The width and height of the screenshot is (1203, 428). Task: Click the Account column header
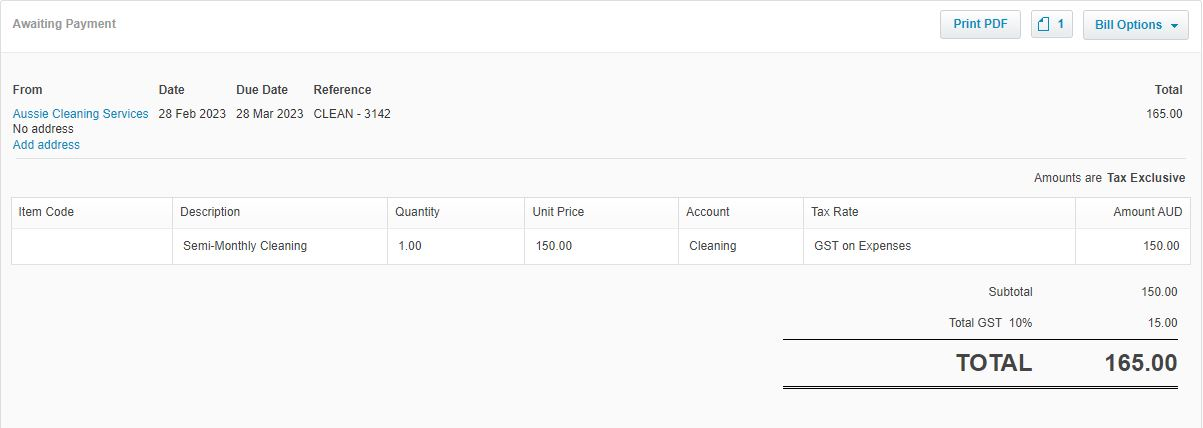(x=707, y=212)
